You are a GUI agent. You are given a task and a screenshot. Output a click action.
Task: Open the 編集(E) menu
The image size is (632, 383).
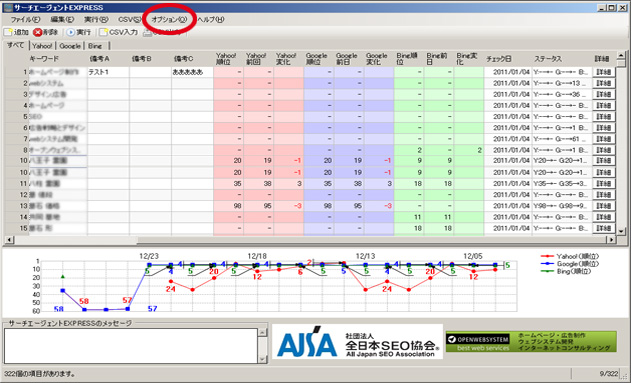[62, 19]
